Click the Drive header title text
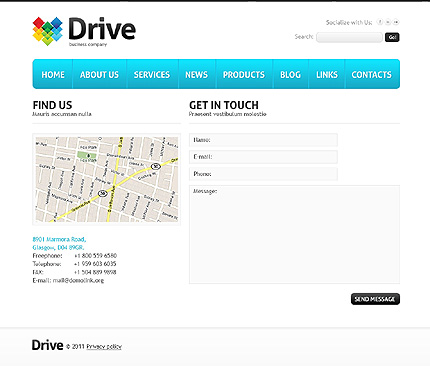The width and height of the screenshot is (430, 366). (102, 29)
